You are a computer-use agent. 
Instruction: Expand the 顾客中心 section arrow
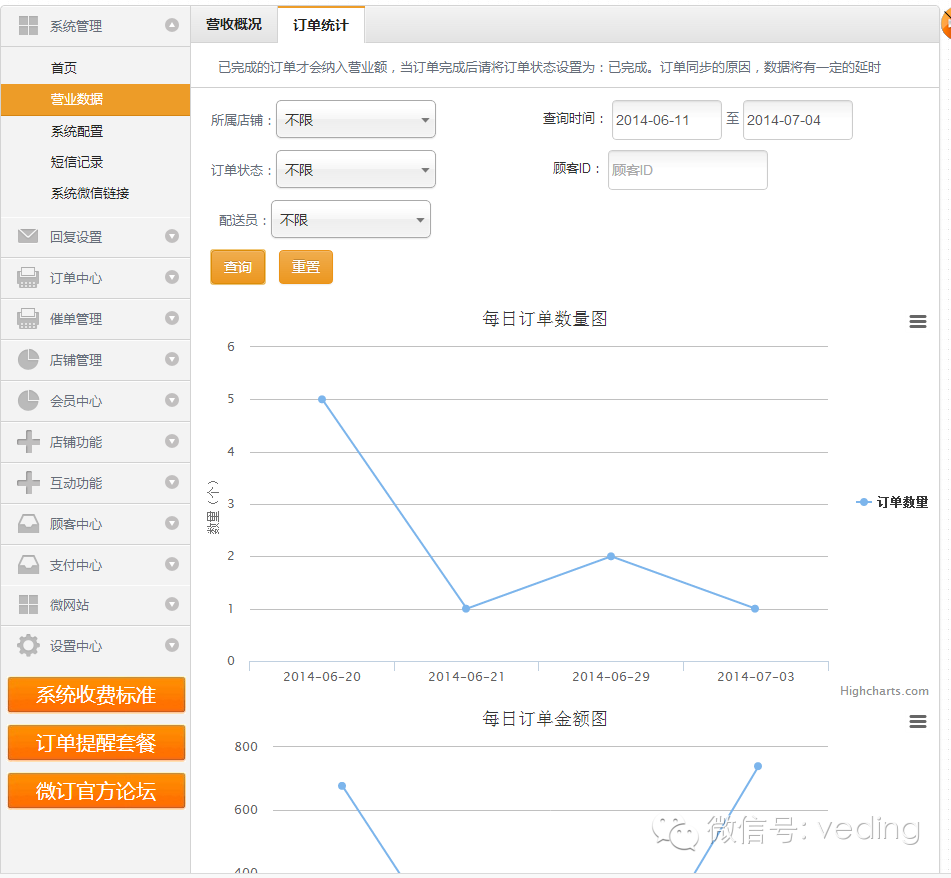coord(172,523)
